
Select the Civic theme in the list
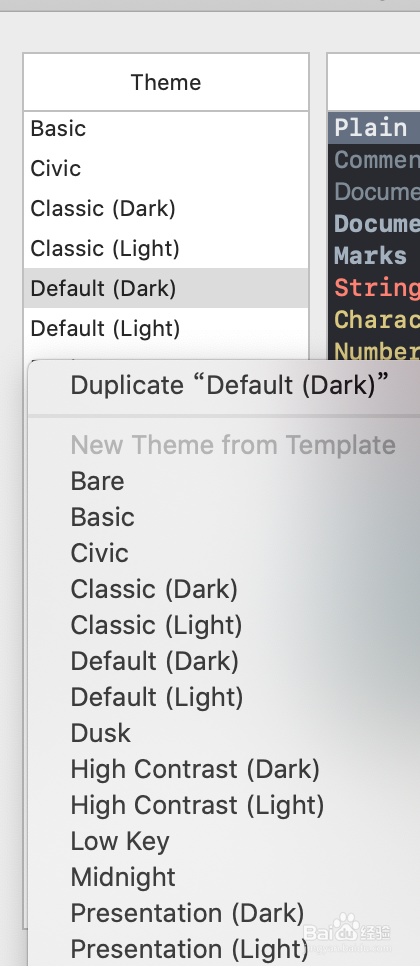point(166,168)
